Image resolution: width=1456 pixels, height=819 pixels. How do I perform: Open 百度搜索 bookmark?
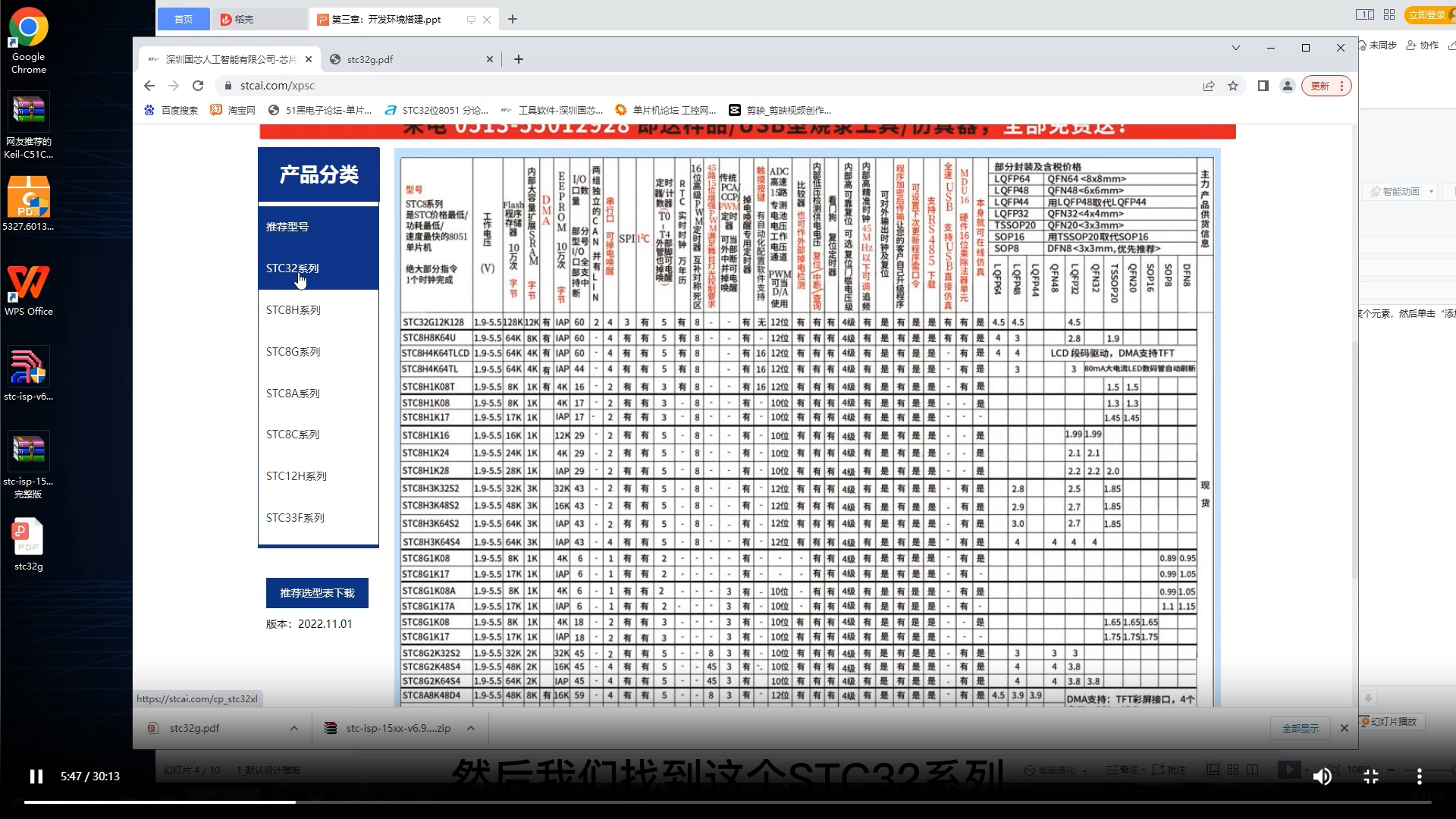171,110
